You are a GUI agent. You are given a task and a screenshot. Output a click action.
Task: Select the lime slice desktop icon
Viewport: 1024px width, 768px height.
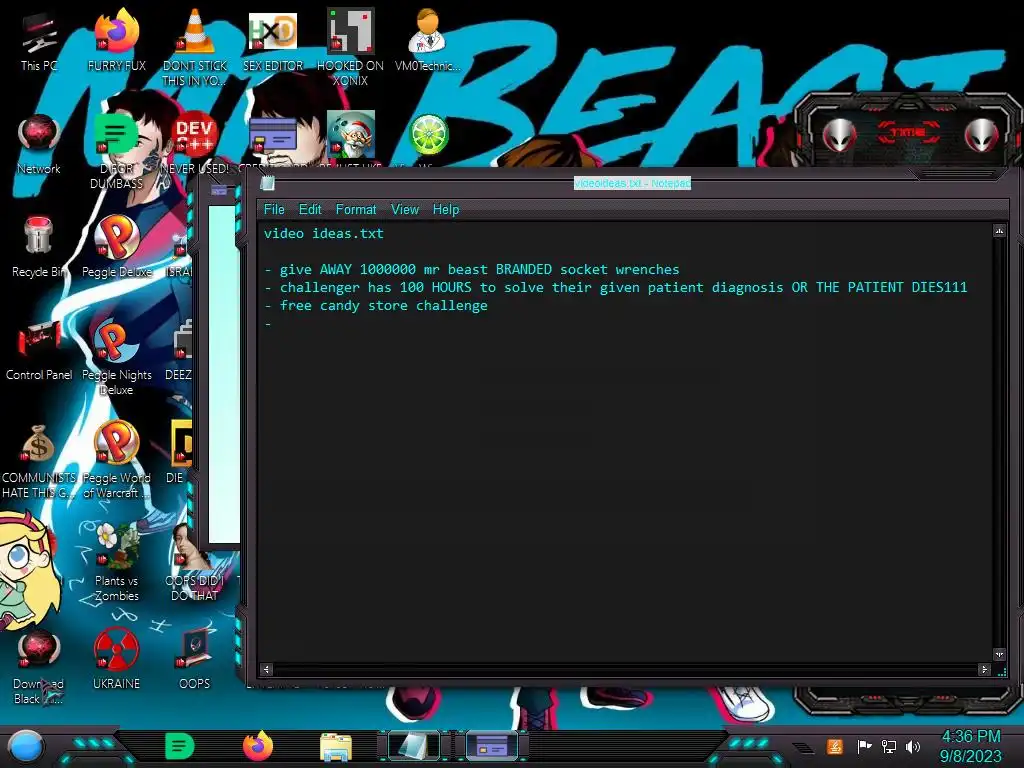click(x=427, y=136)
